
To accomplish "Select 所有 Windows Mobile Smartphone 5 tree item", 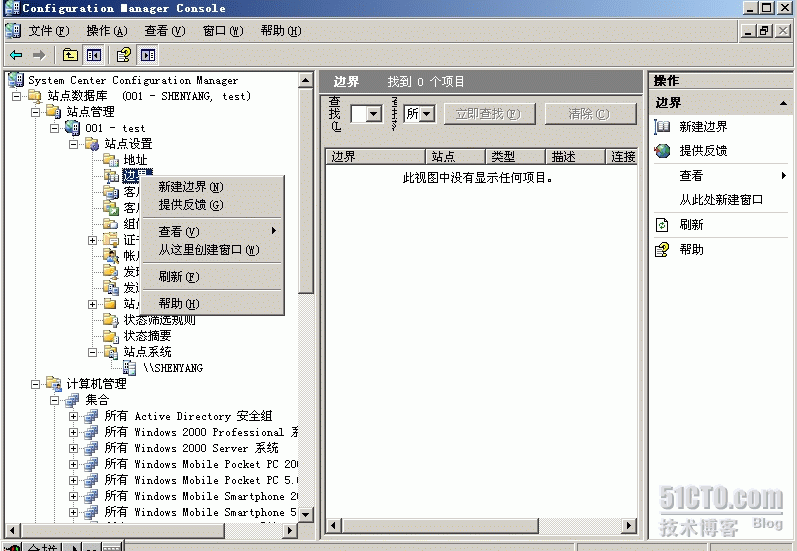I will [200, 512].
